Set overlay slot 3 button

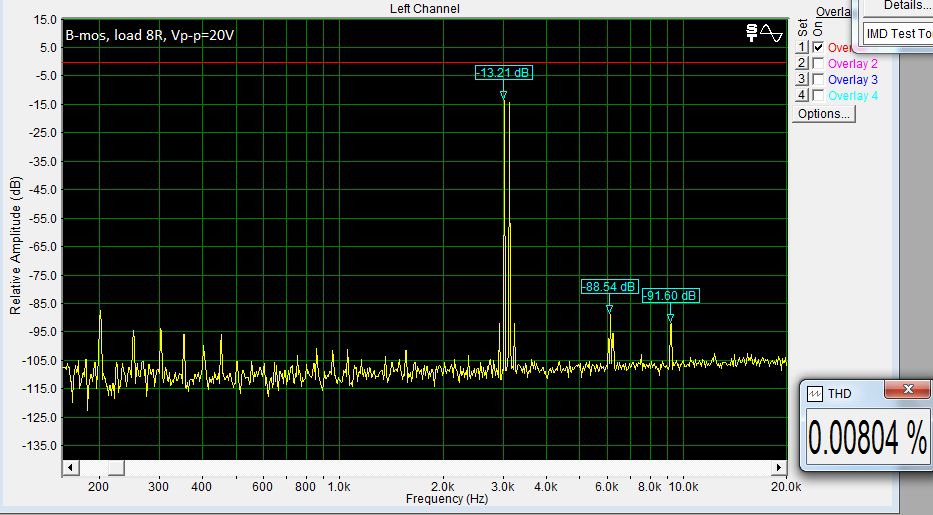point(802,79)
